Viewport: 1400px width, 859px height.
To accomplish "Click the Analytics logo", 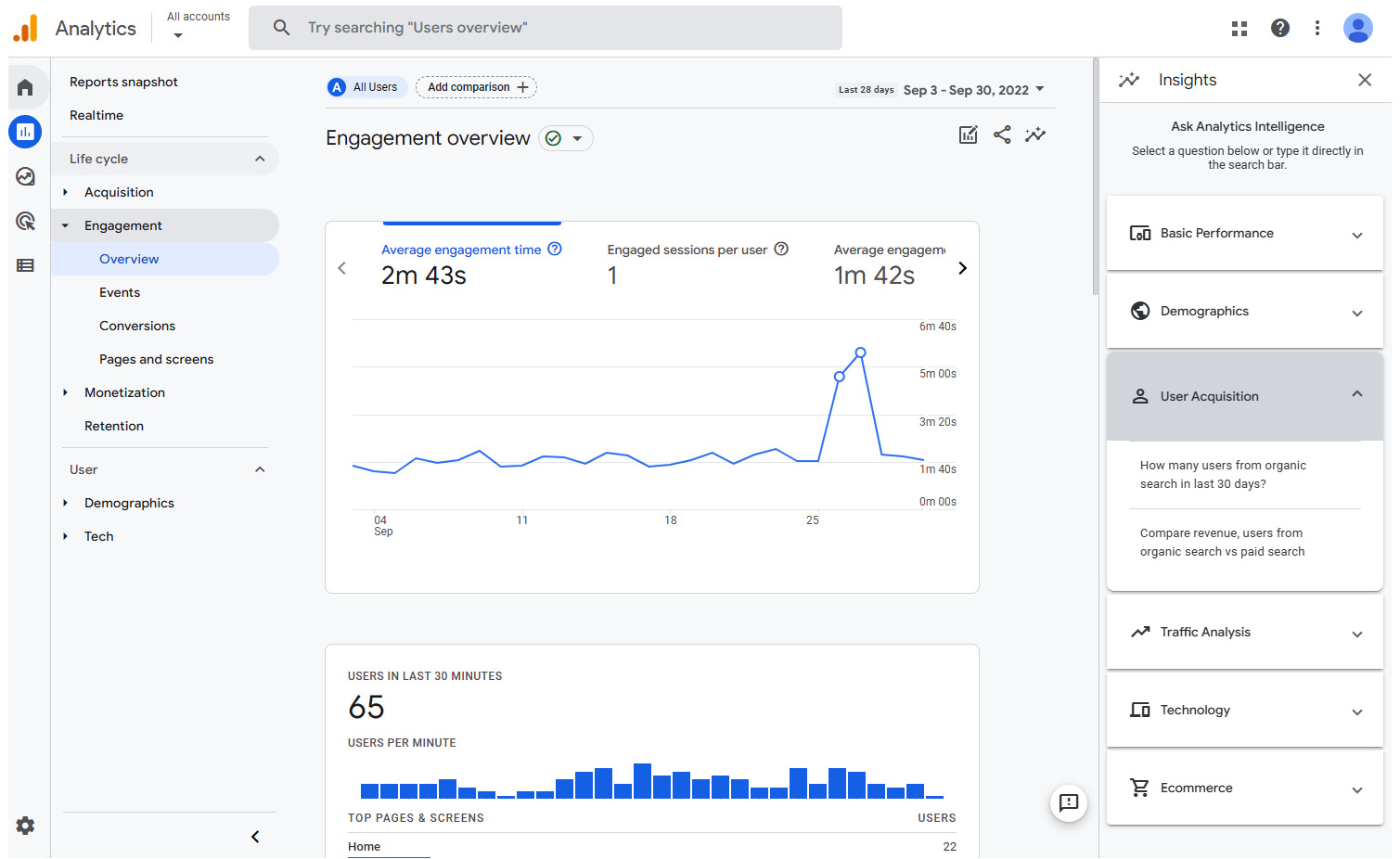I will (75, 28).
